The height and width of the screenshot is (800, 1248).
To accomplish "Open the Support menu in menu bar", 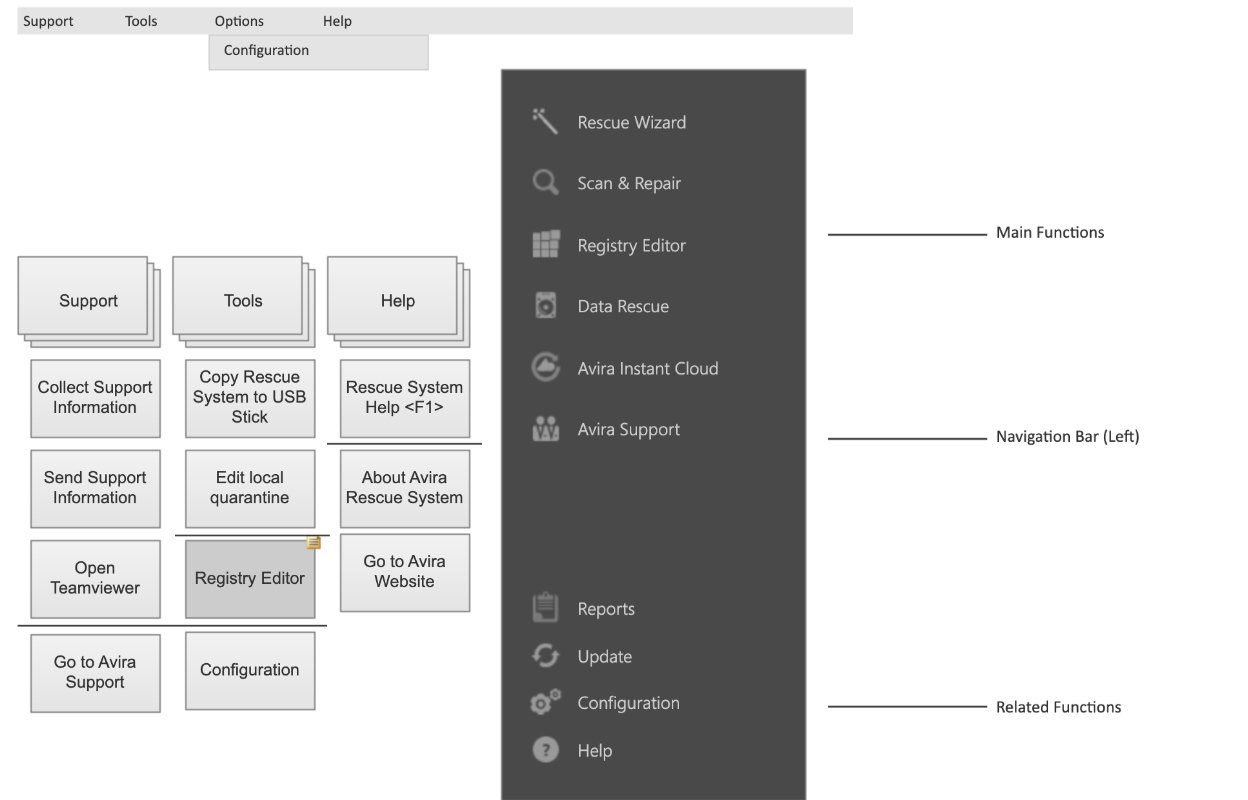I will click(48, 21).
